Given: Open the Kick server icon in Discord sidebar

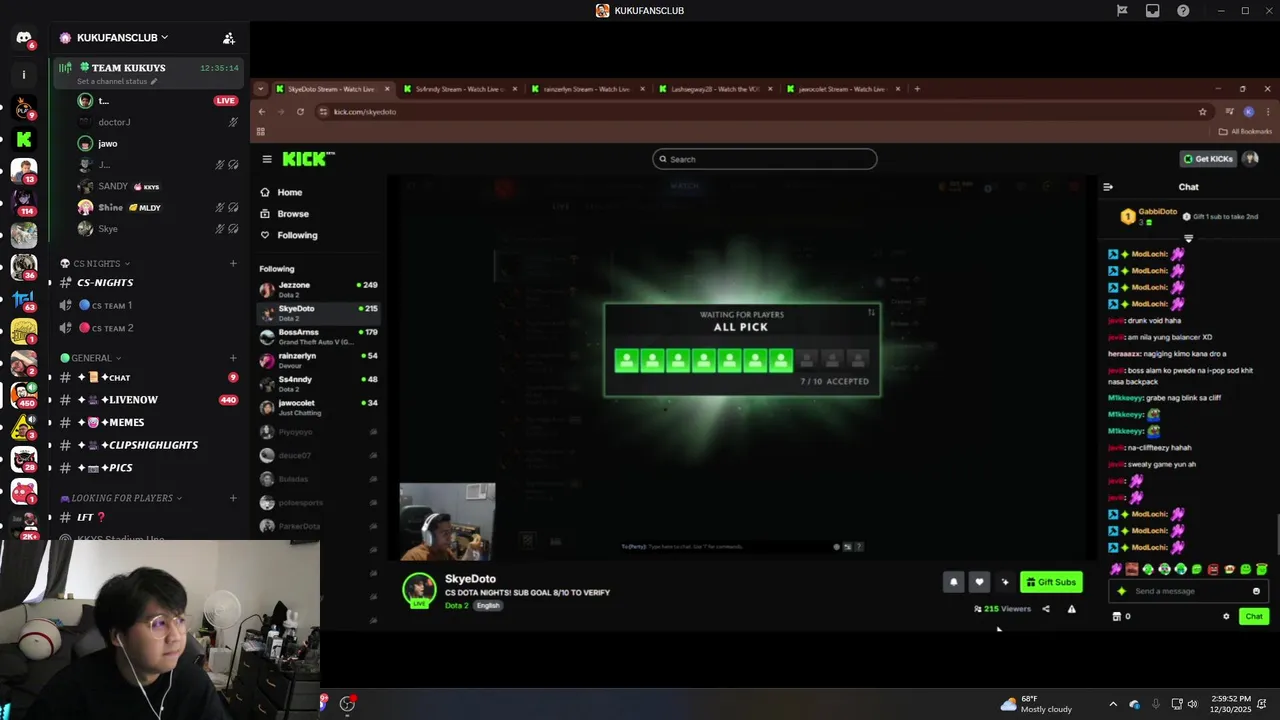Looking at the screenshot, I should 24,140.
